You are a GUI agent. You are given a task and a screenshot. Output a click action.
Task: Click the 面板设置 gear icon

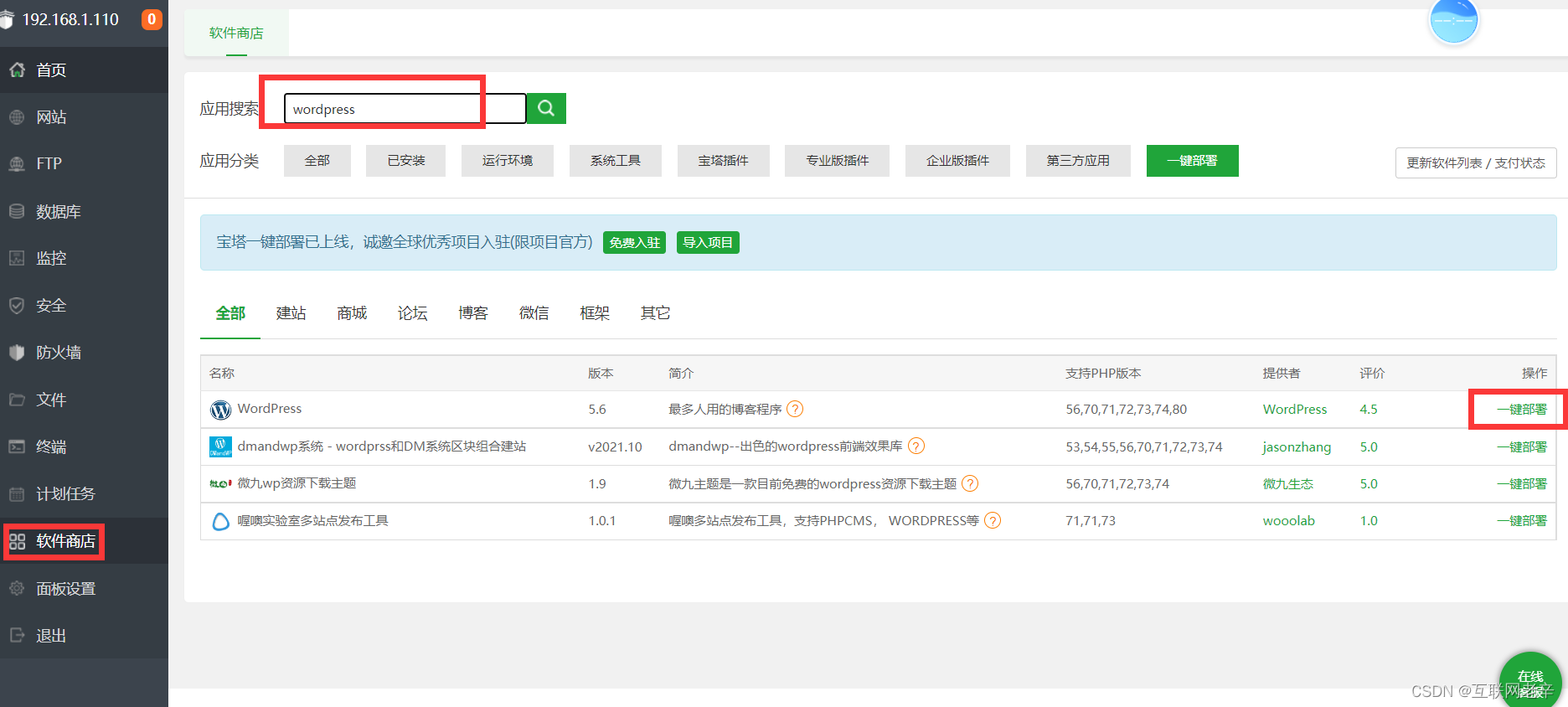pyautogui.click(x=18, y=589)
